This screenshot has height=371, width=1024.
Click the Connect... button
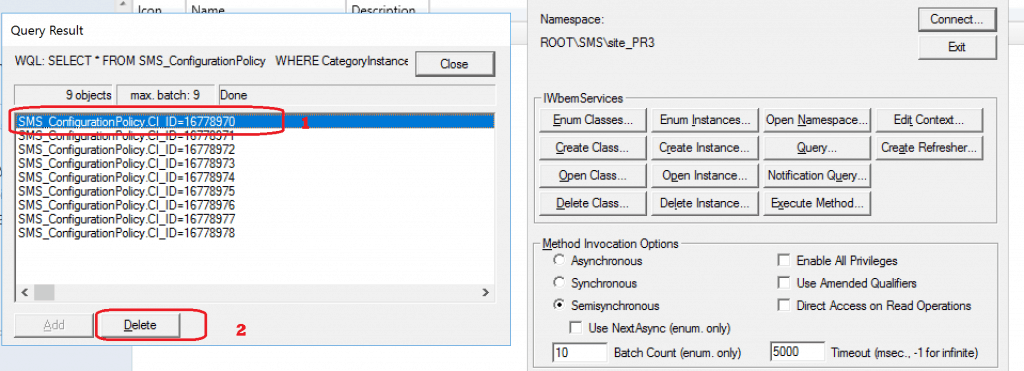957,20
